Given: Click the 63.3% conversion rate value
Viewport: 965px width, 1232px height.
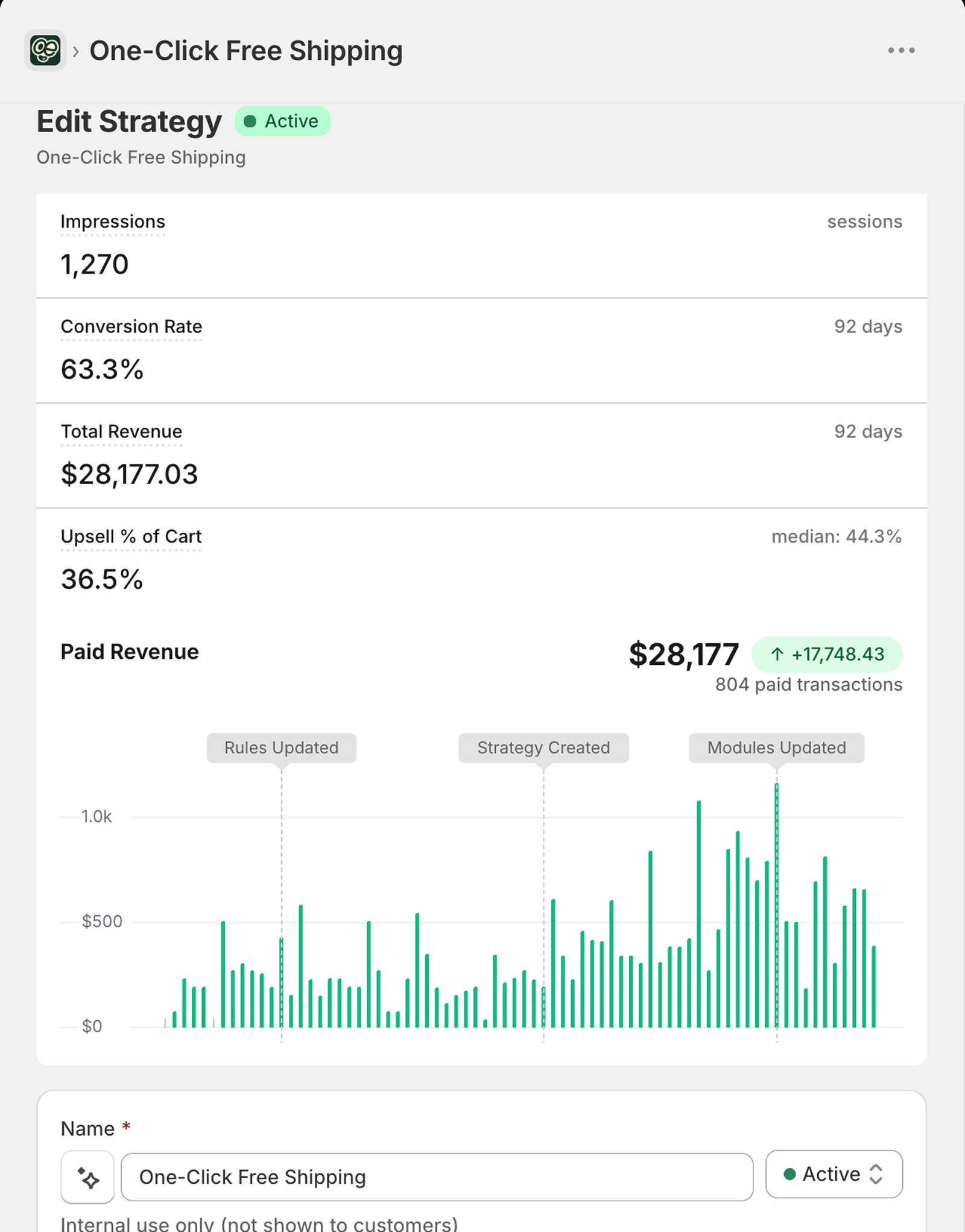Looking at the screenshot, I should [102, 369].
